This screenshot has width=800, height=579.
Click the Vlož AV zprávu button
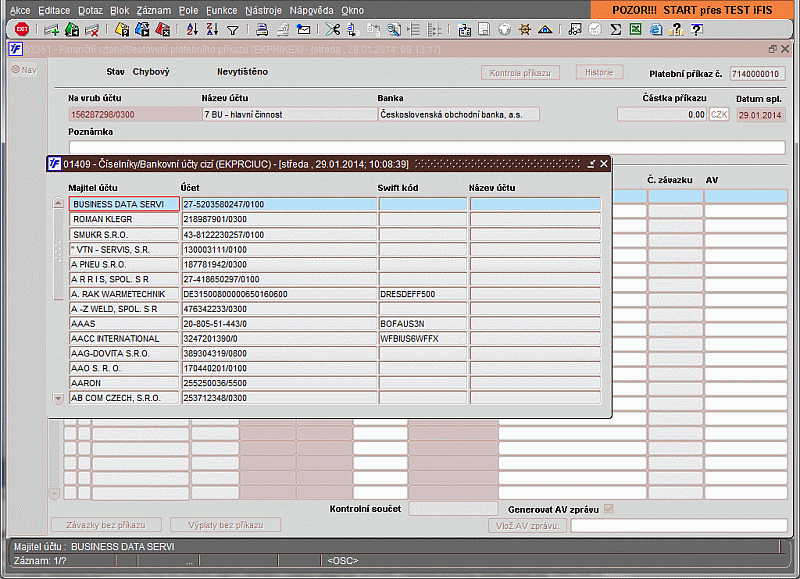pyautogui.click(x=528, y=525)
